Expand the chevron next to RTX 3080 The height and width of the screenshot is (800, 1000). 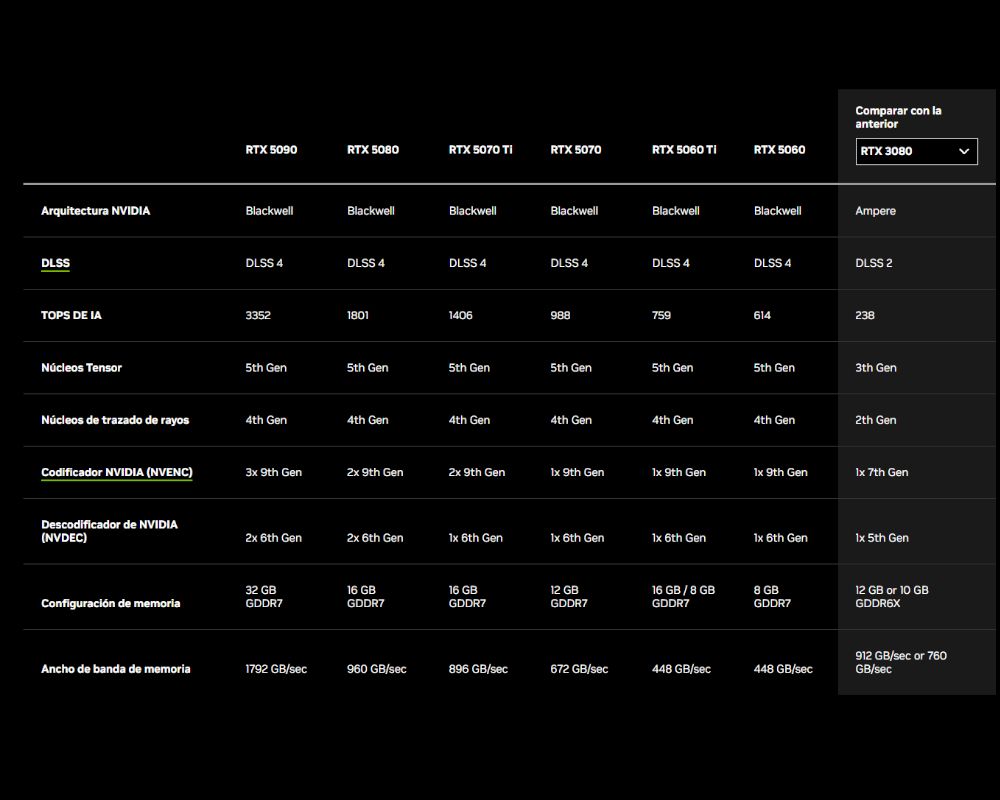point(964,151)
